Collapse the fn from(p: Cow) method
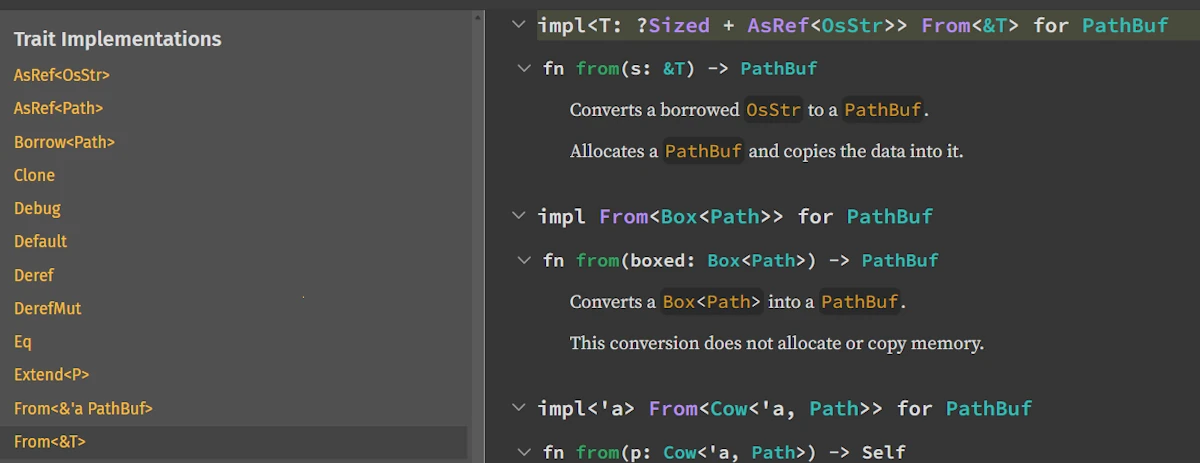 pos(523,452)
